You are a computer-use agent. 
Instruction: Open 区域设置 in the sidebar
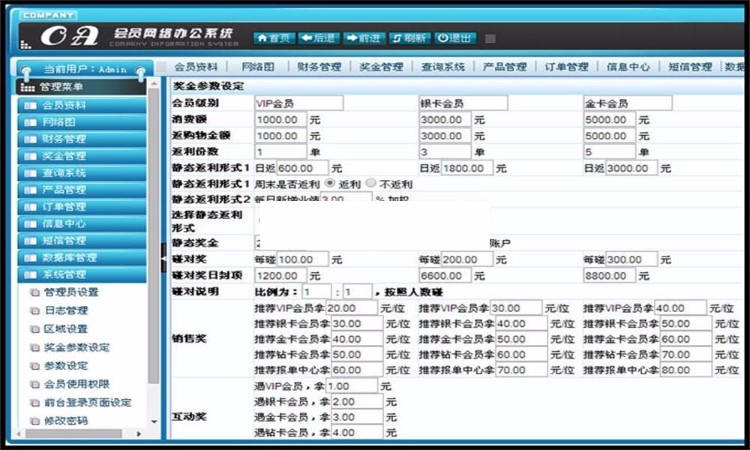(x=66, y=329)
